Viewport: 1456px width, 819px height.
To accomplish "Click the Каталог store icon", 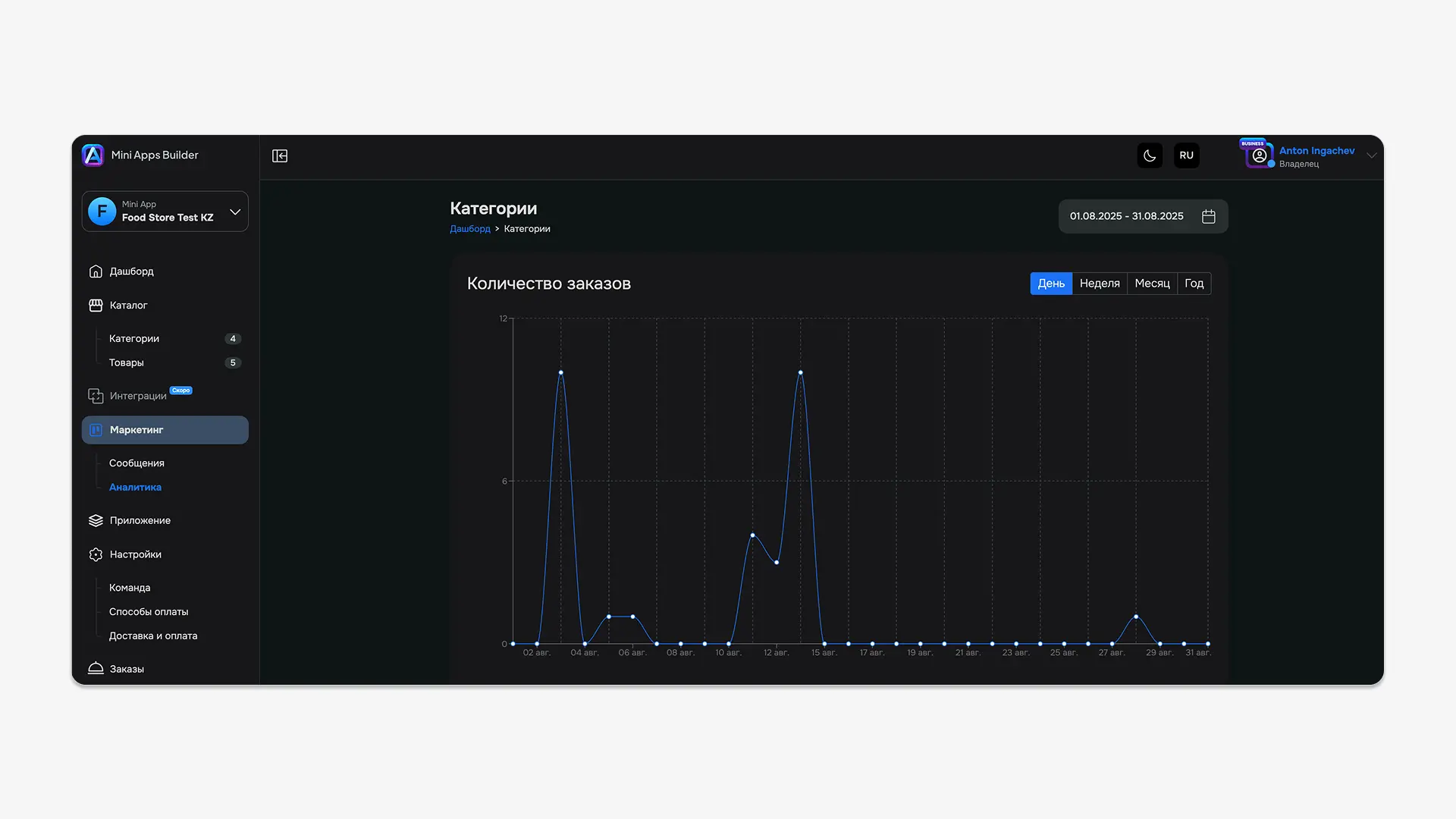I will (96, 306).
